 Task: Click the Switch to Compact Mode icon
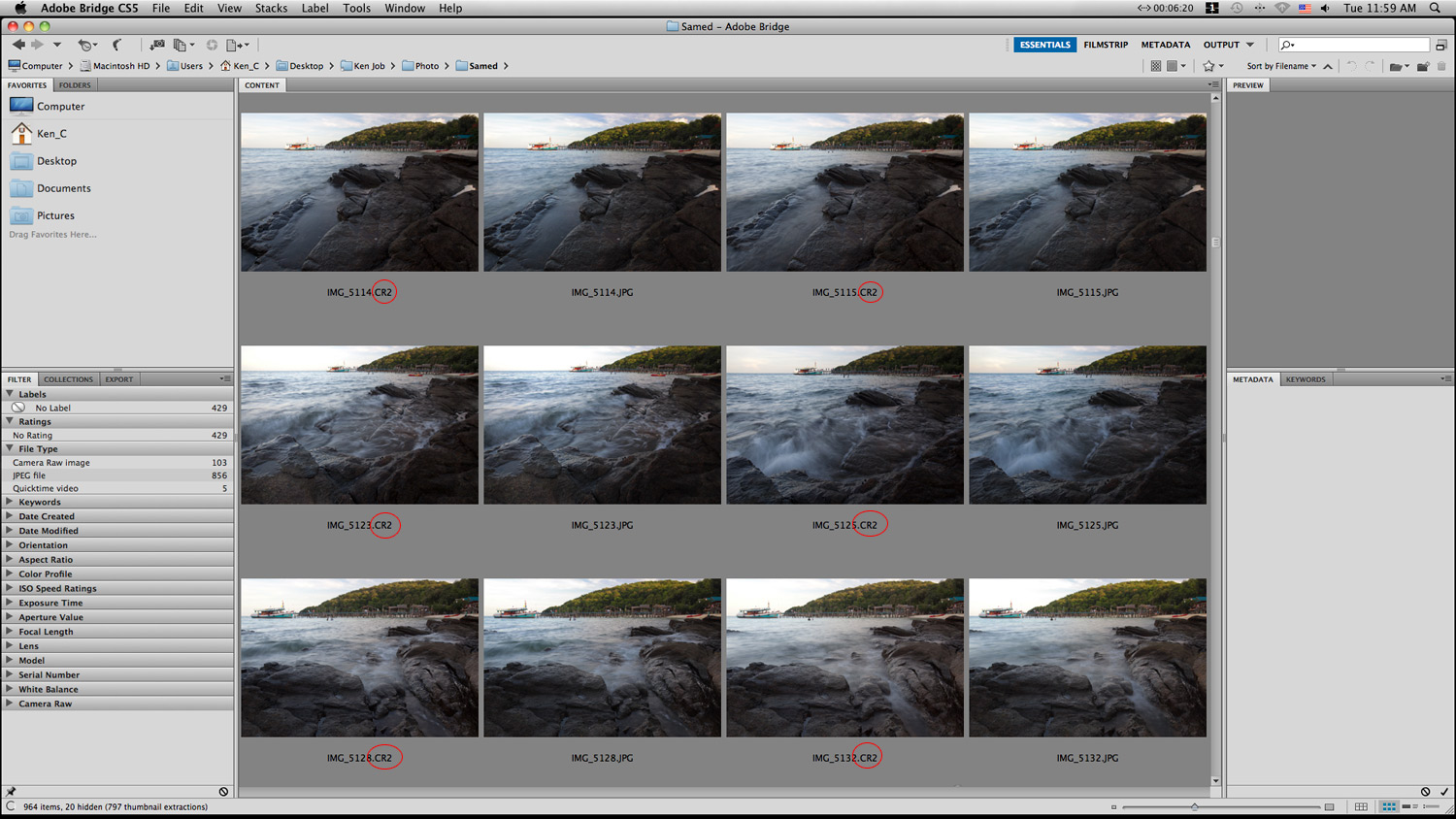[1441, 45]
